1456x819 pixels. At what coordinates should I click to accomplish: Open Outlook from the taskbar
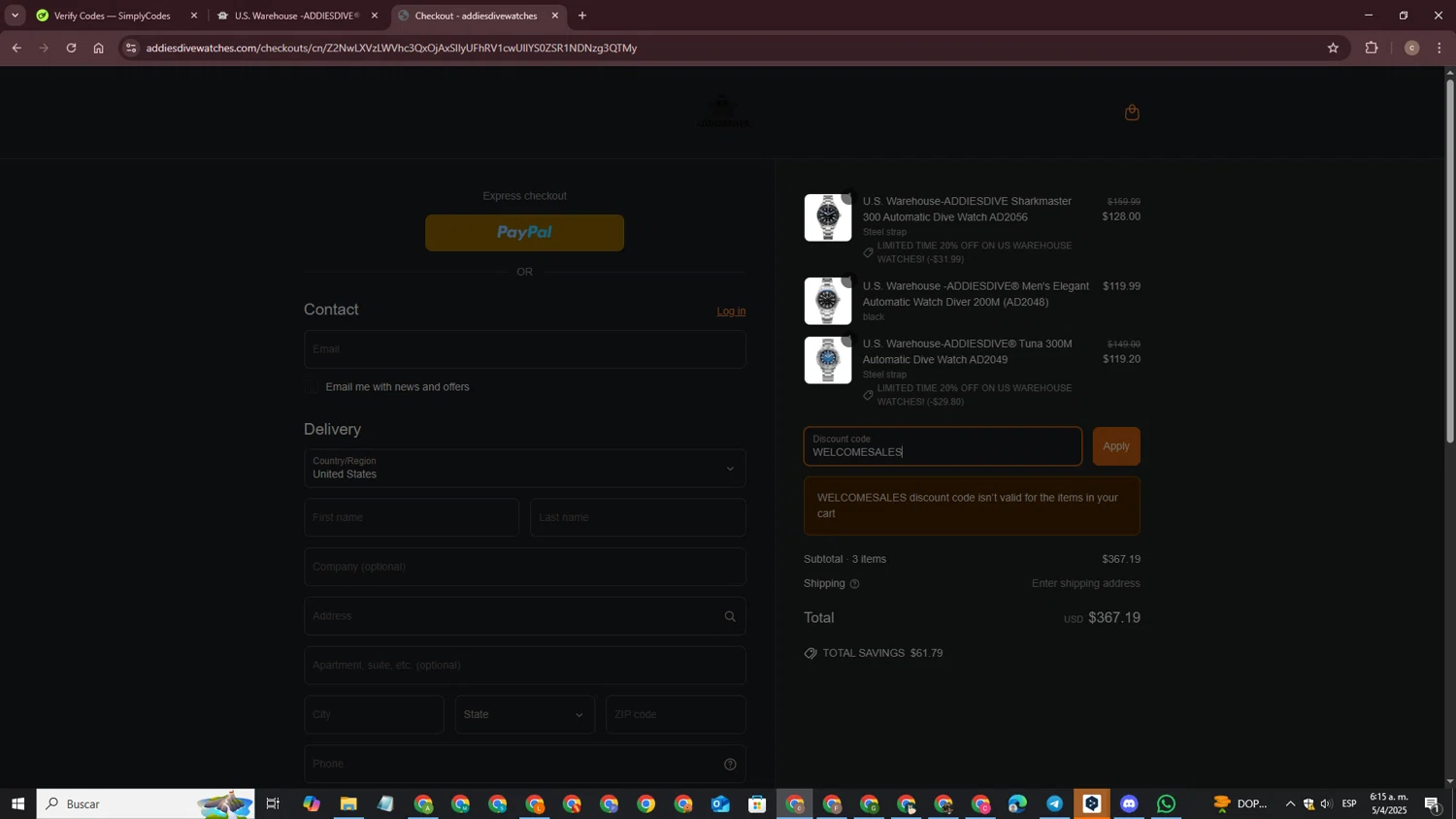[x=720, y=804]
